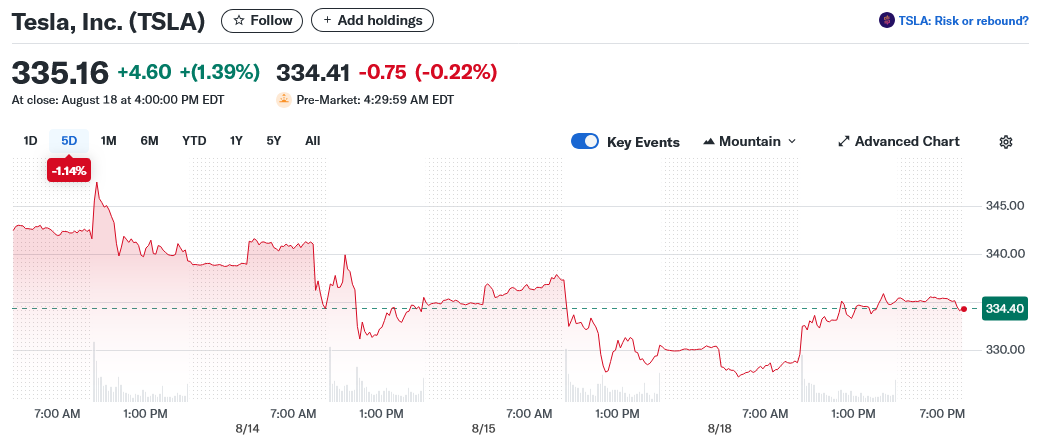Viewport: 1043px width, 442px height.
Task: Click the +(1.39%) percent change
Action: coord(220,72)
